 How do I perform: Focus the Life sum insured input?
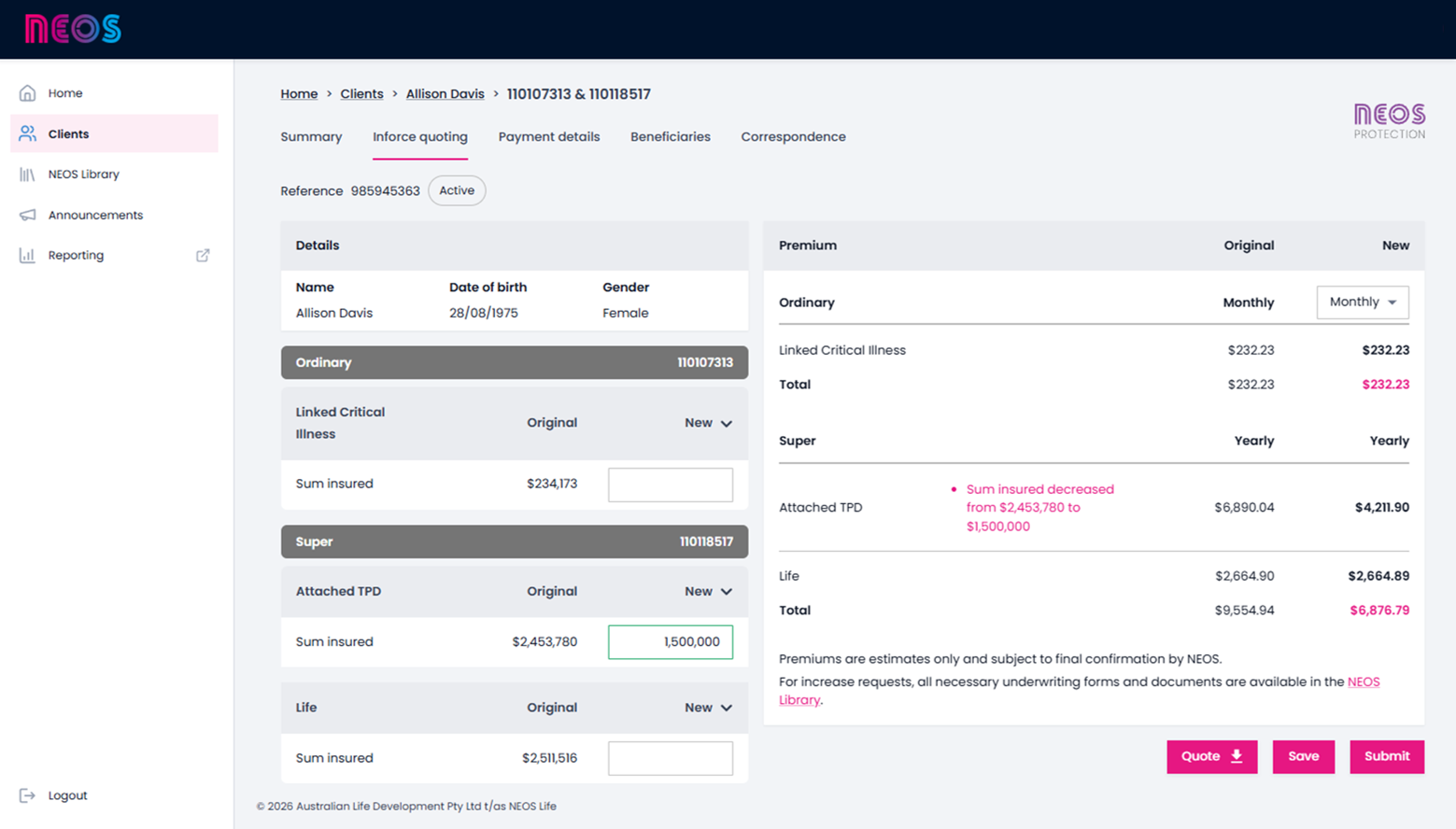(x=670, y=758)
